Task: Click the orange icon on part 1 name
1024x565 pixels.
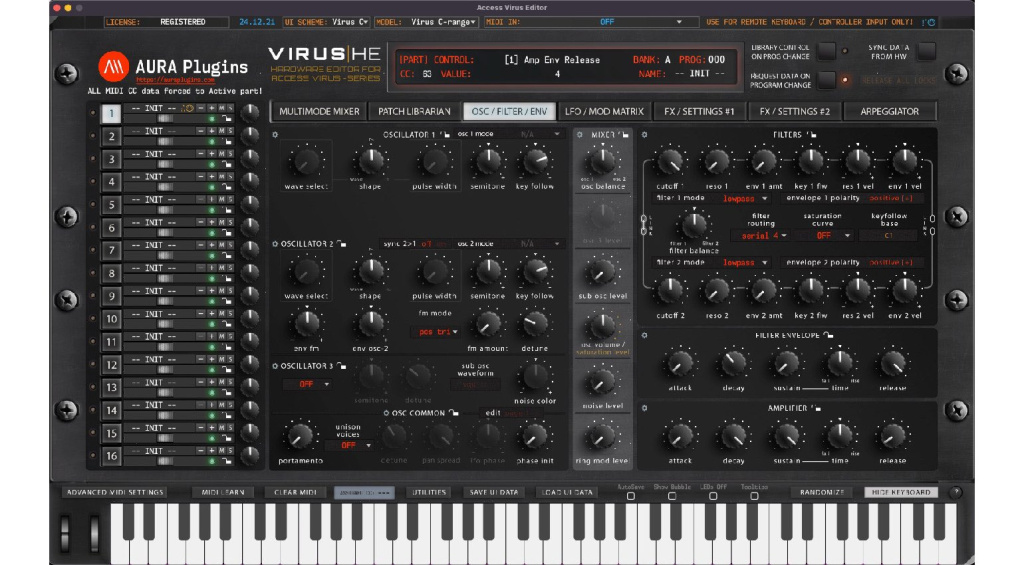Action: tap(187, 108)
